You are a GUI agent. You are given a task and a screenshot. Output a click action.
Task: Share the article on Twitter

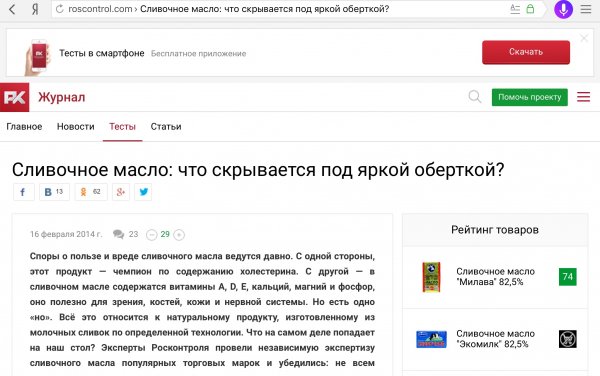tap(143, 192)
